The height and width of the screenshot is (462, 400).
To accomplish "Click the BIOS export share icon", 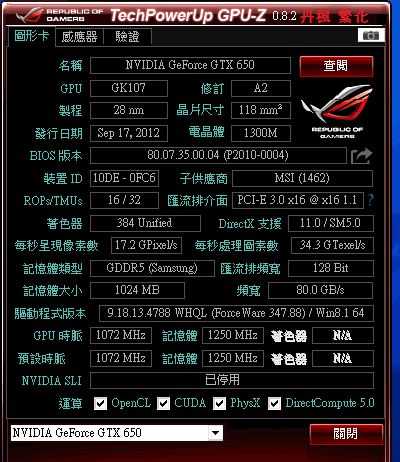I will [x=361, y=156].
